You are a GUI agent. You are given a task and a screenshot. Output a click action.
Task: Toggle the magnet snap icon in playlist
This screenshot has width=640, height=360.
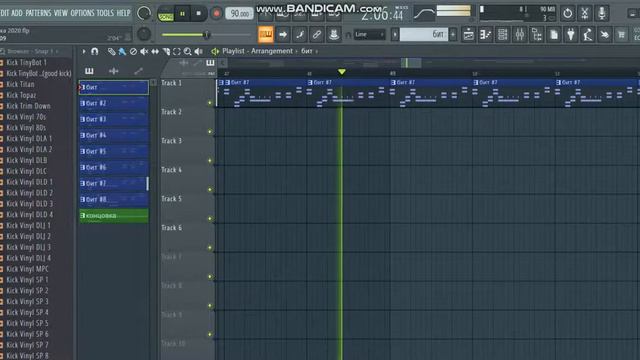tap(95, 51)
